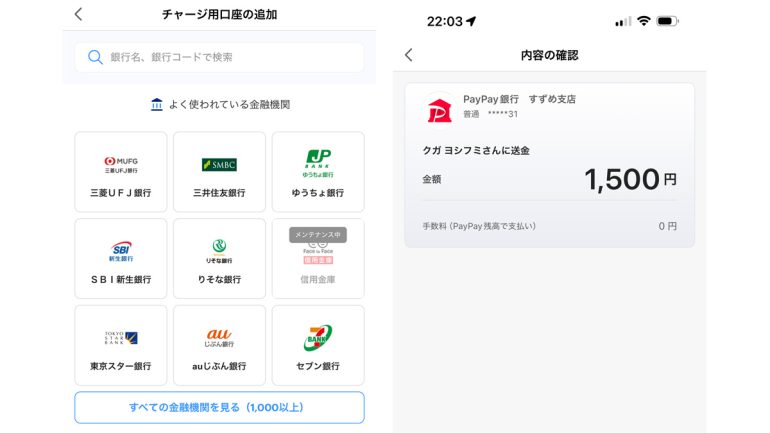
Task: Click the search magnifier icon
Action: point(95,57)
